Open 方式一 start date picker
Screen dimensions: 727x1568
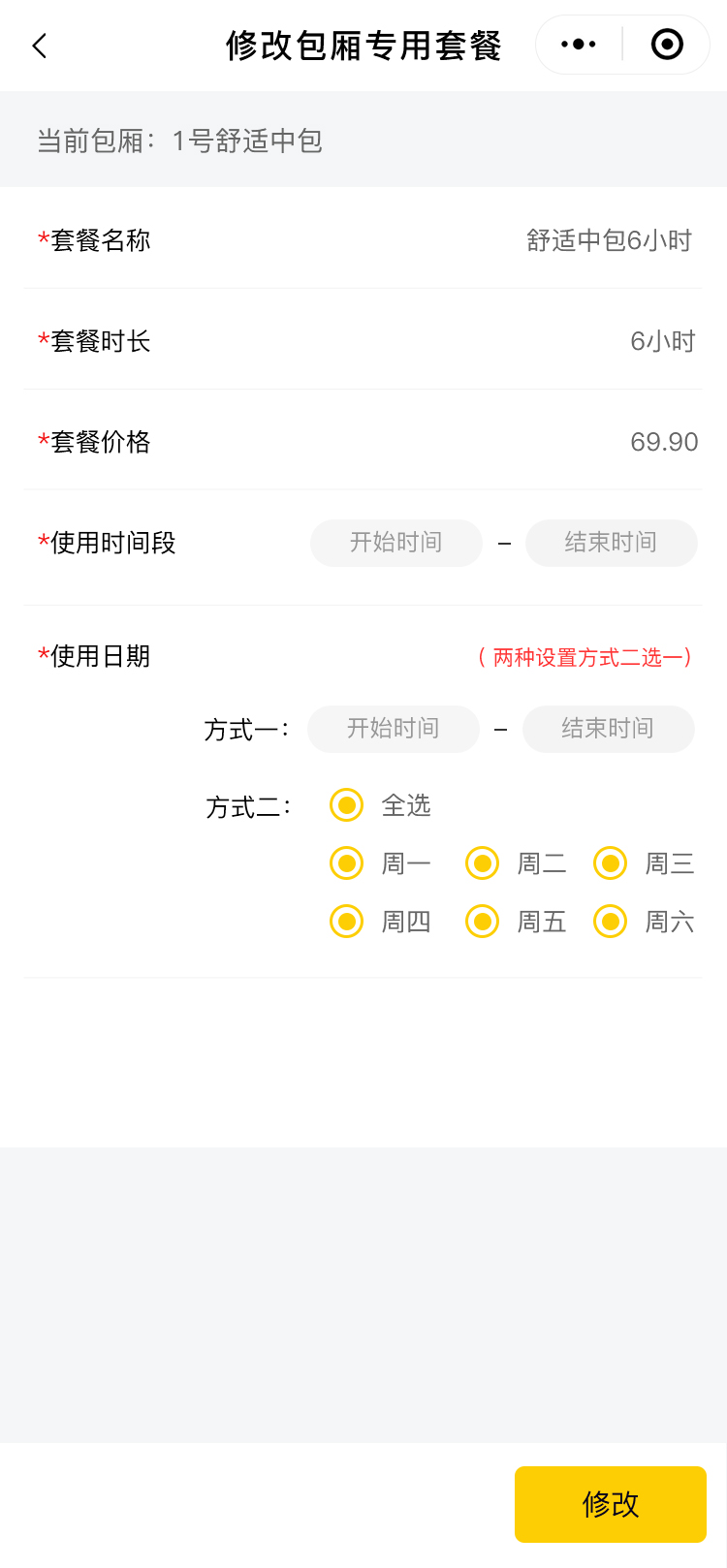pos(393,729)
